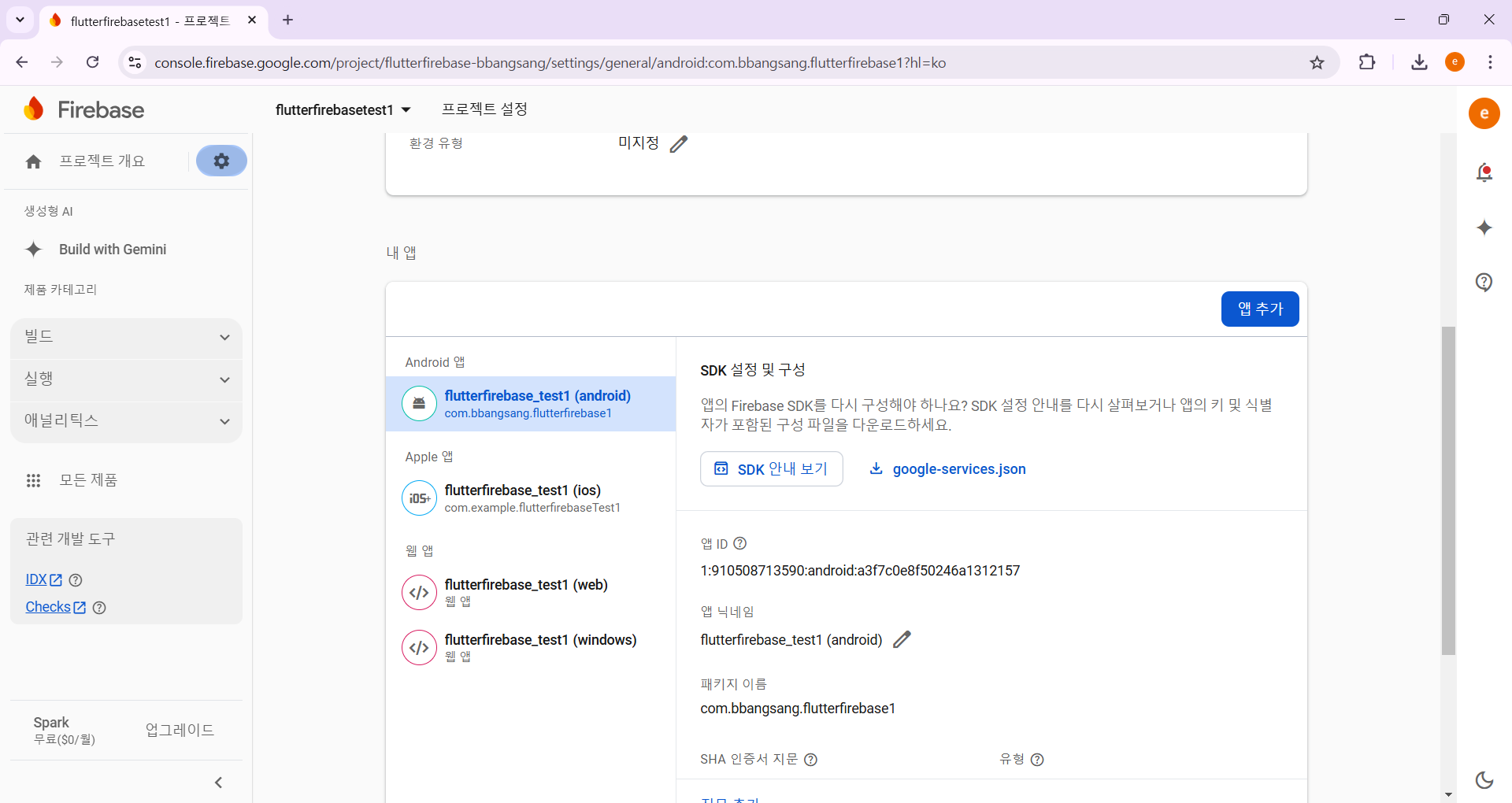Image resolution: width=1512 pixels, height=803 pixels.
Task: Click the page vertical scrollbar thumb
Action: click(x=1448, y=490)
